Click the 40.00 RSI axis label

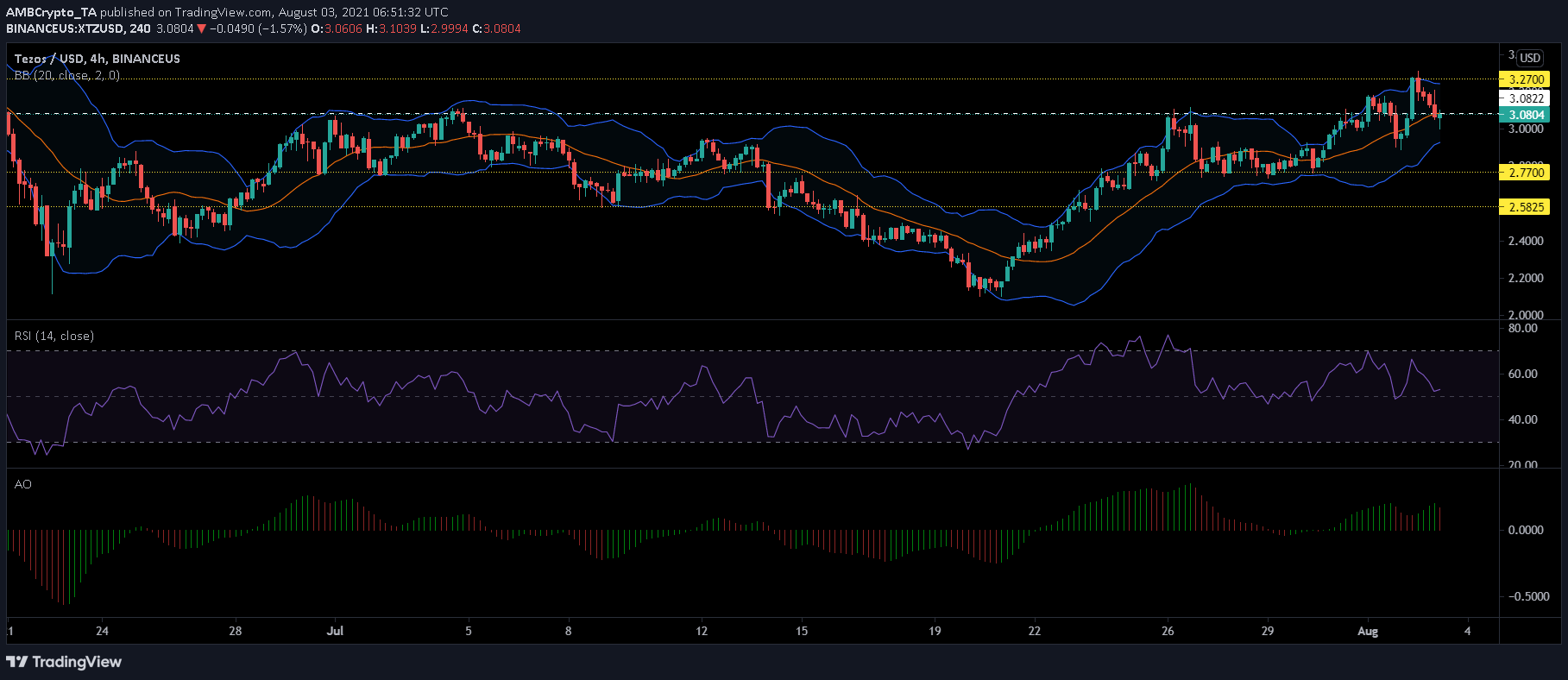click(1522, 419)
